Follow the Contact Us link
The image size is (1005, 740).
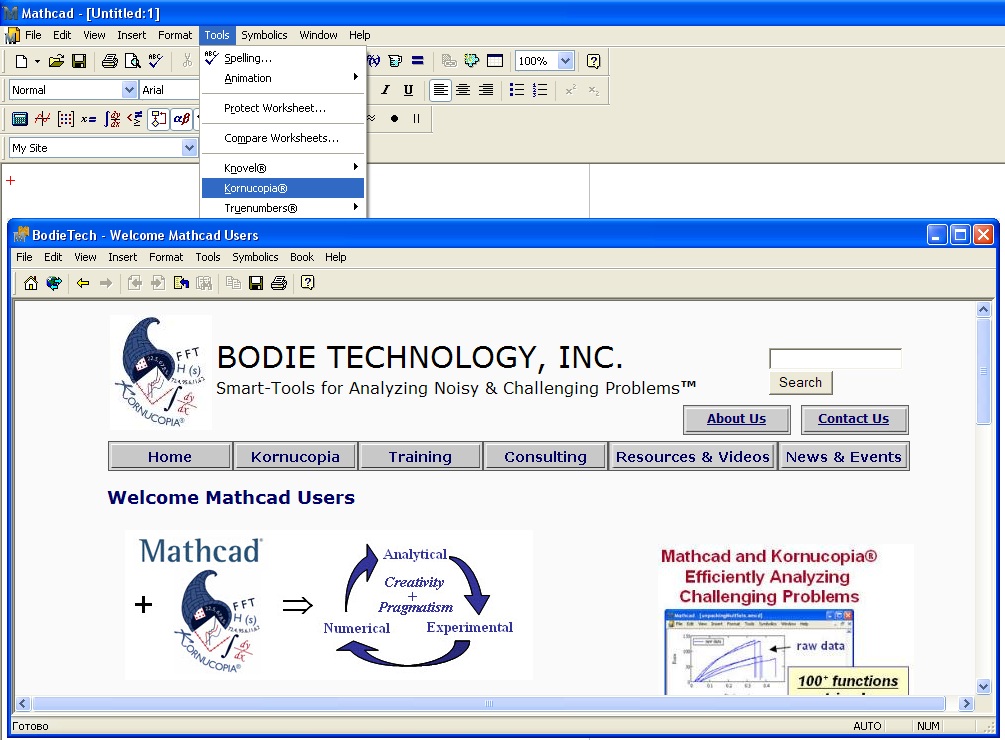(853, 419)
